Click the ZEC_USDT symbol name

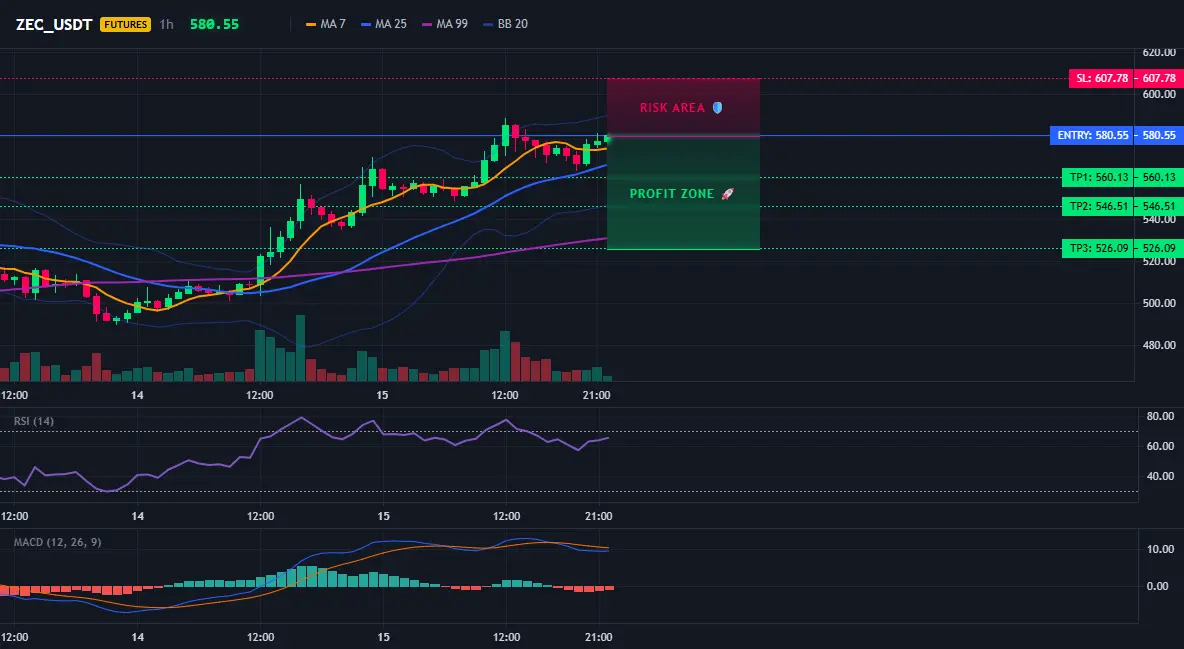54,24
